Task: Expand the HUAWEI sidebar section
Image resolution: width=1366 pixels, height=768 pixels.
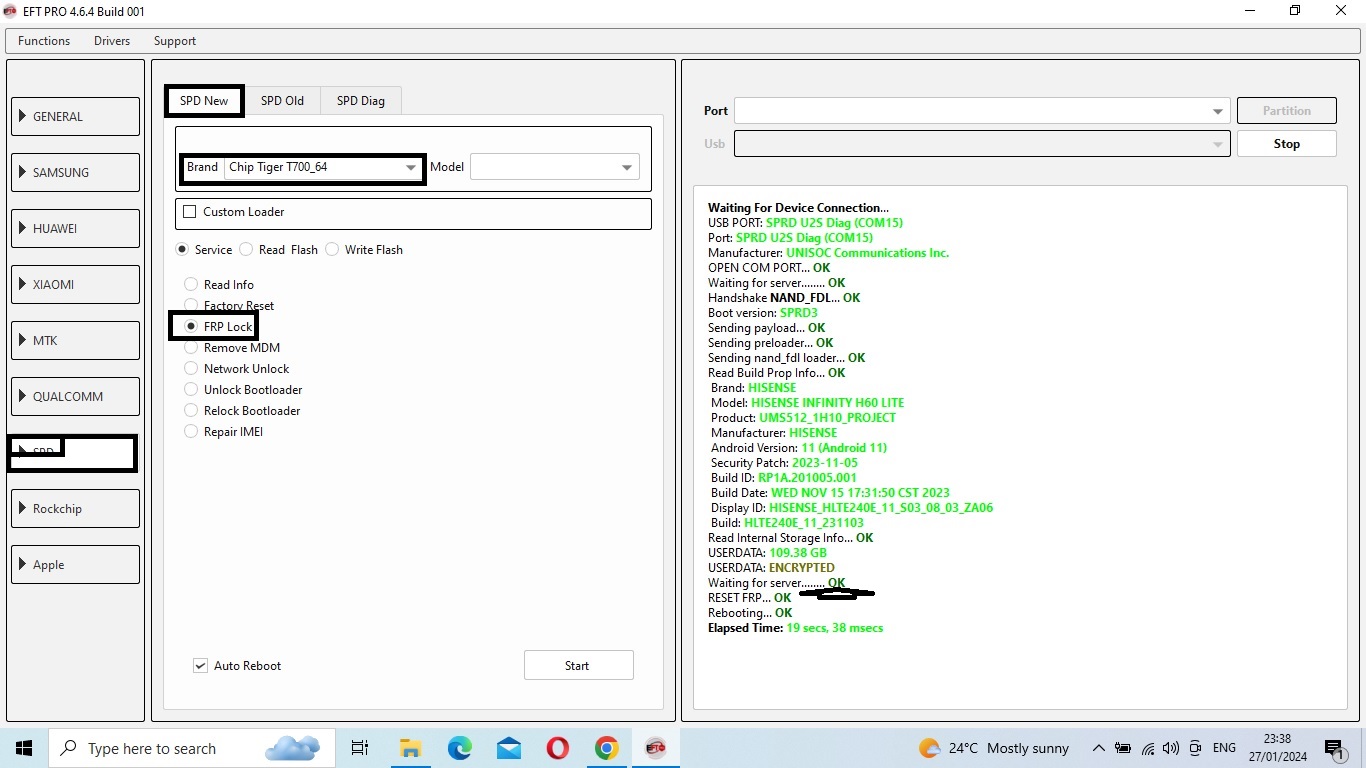Action: pos(75,228)
